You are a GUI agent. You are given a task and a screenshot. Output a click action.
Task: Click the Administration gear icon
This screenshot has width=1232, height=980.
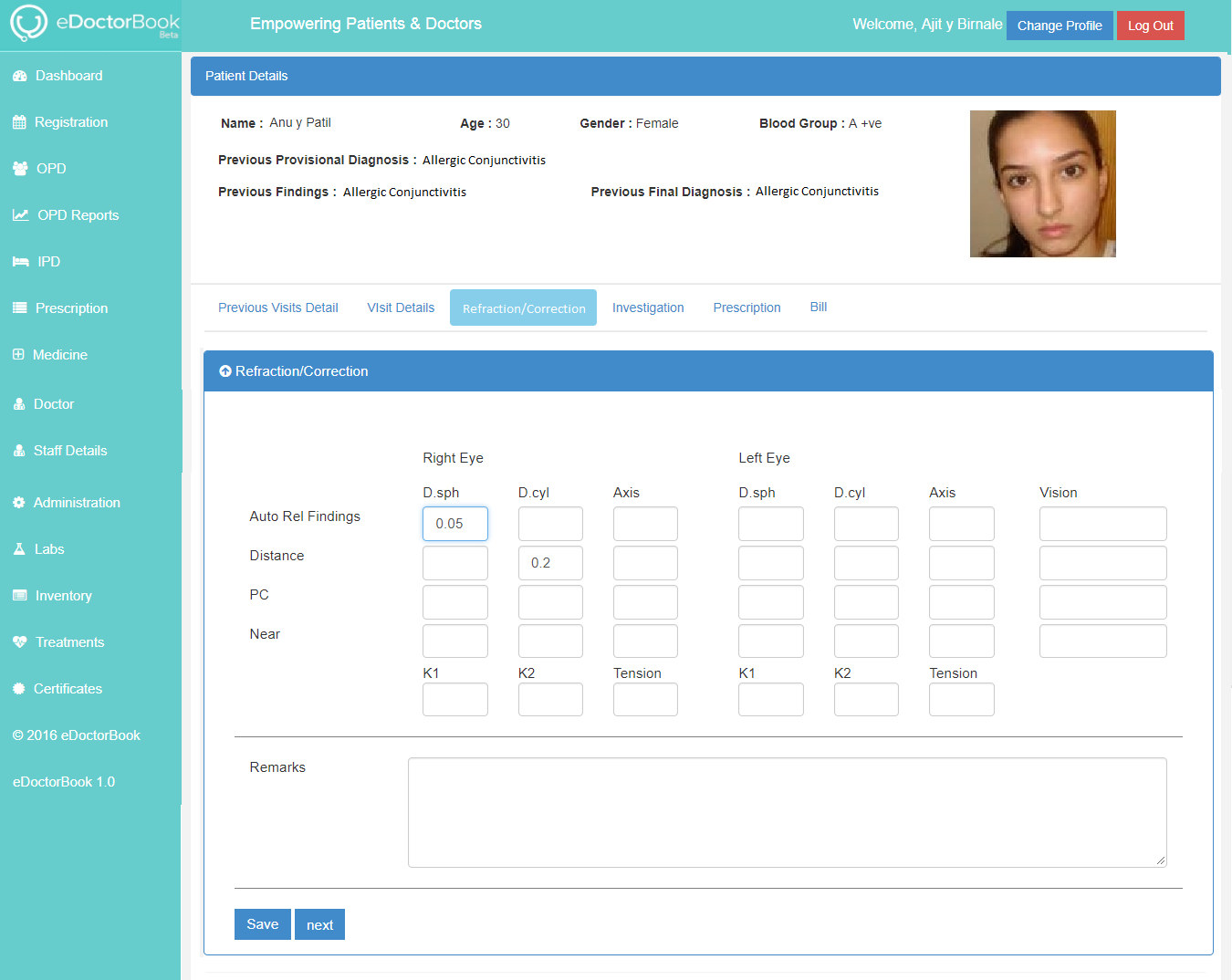(18, 503)
